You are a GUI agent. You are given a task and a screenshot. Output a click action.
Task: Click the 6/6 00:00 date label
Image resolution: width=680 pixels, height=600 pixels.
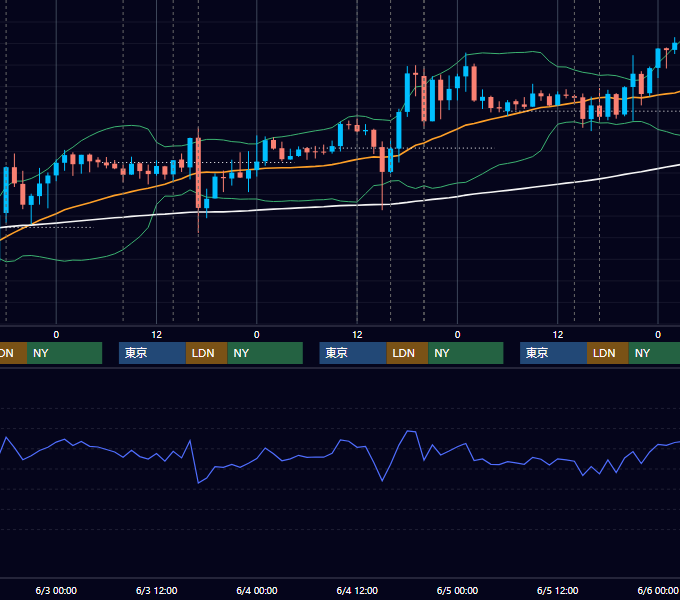click(658, 590)
